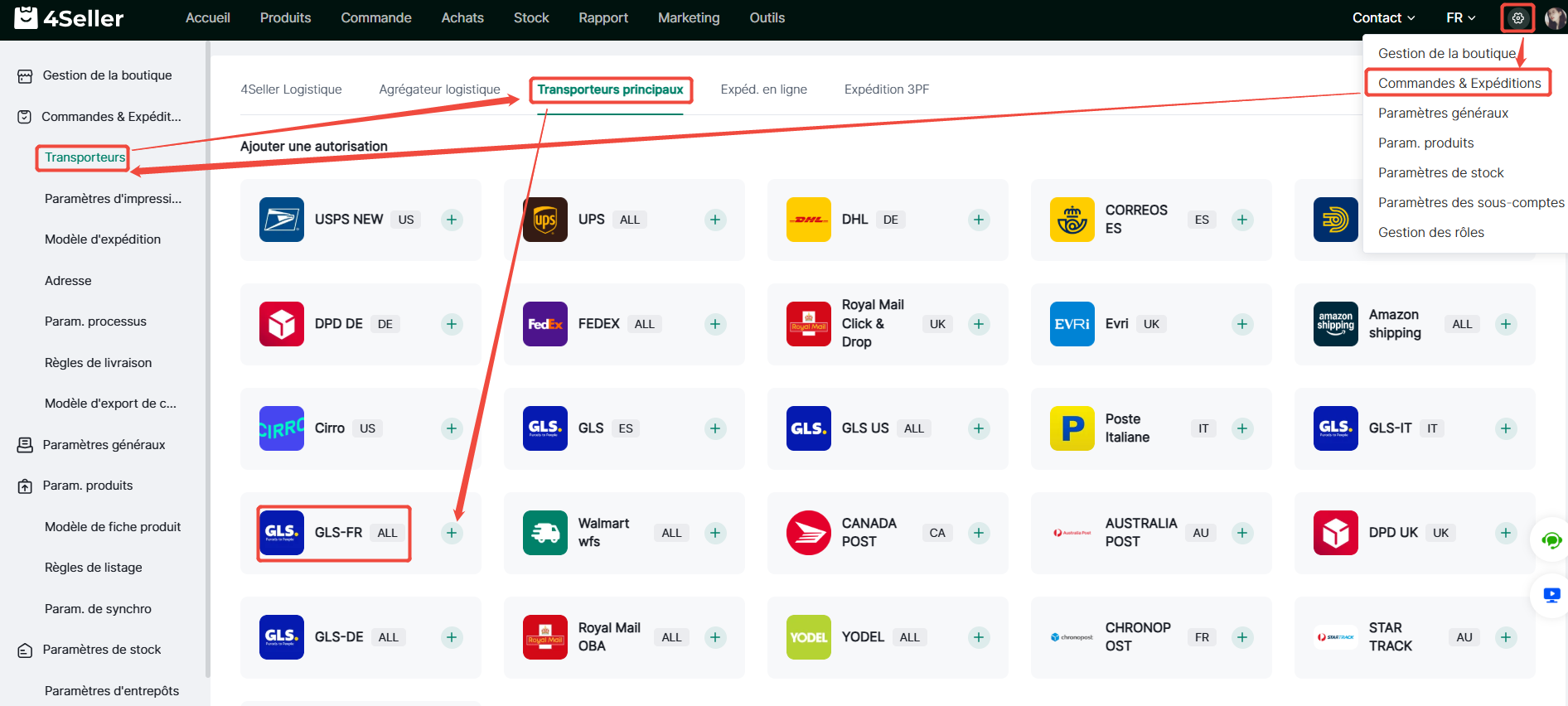Screen dimensions: 1568x706
Task: Open the Rapport menu
Action: coord(603,17)
